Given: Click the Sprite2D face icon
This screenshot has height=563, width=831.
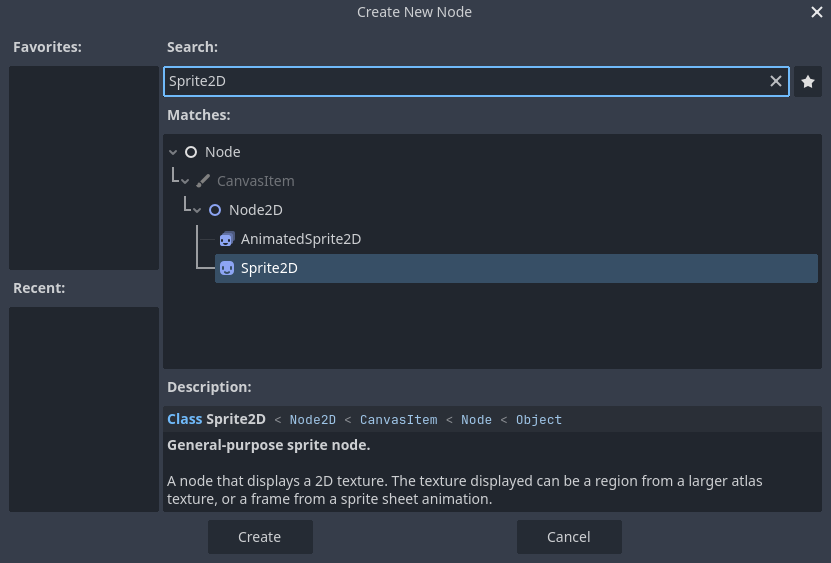Looking at the screenshot, I should [227, 268].
